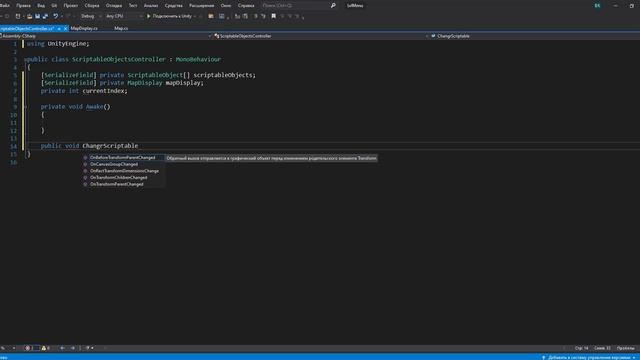This screenshot has height=360, width=640.
Task: Open the Проект menu
Action: click(x=71, y=6)
